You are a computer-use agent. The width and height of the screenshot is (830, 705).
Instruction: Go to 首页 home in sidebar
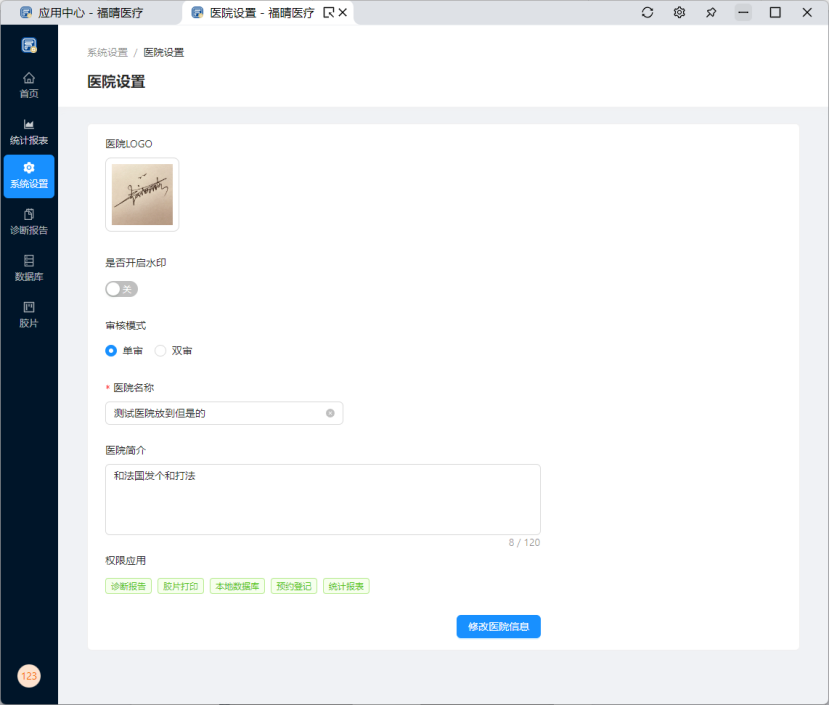click(29, 84)
